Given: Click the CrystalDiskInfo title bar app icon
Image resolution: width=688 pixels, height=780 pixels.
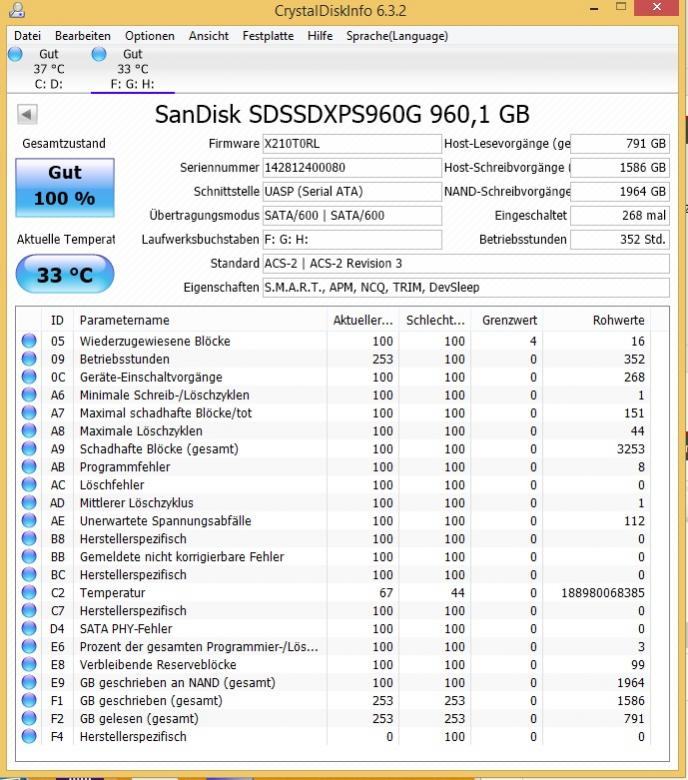Looking at the screenshot, I should pos(16,10).
